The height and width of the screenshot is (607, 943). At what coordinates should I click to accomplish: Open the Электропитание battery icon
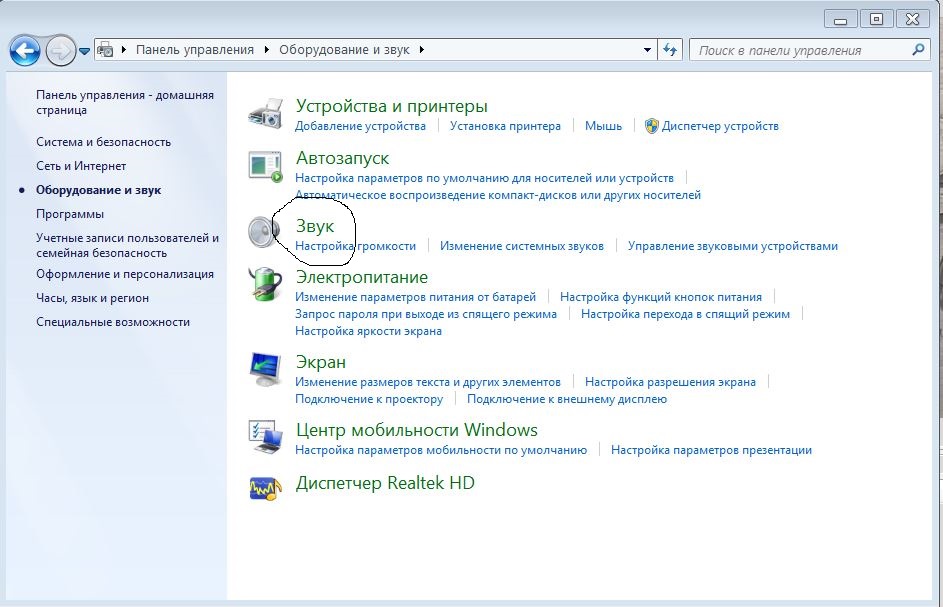coord(265,284)
